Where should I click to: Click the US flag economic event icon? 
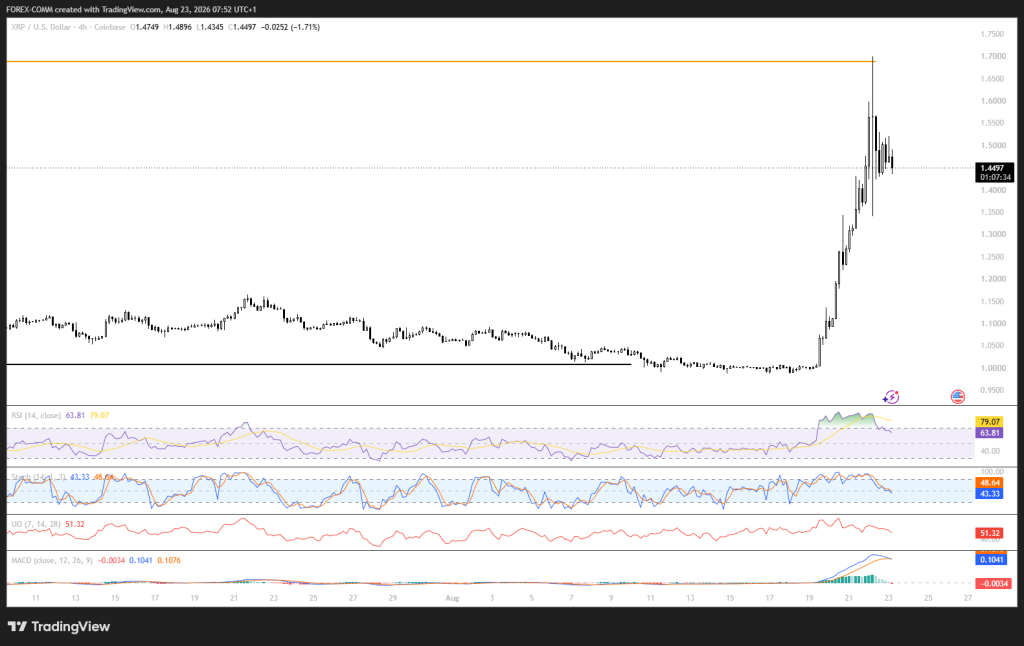coord(957,396)
